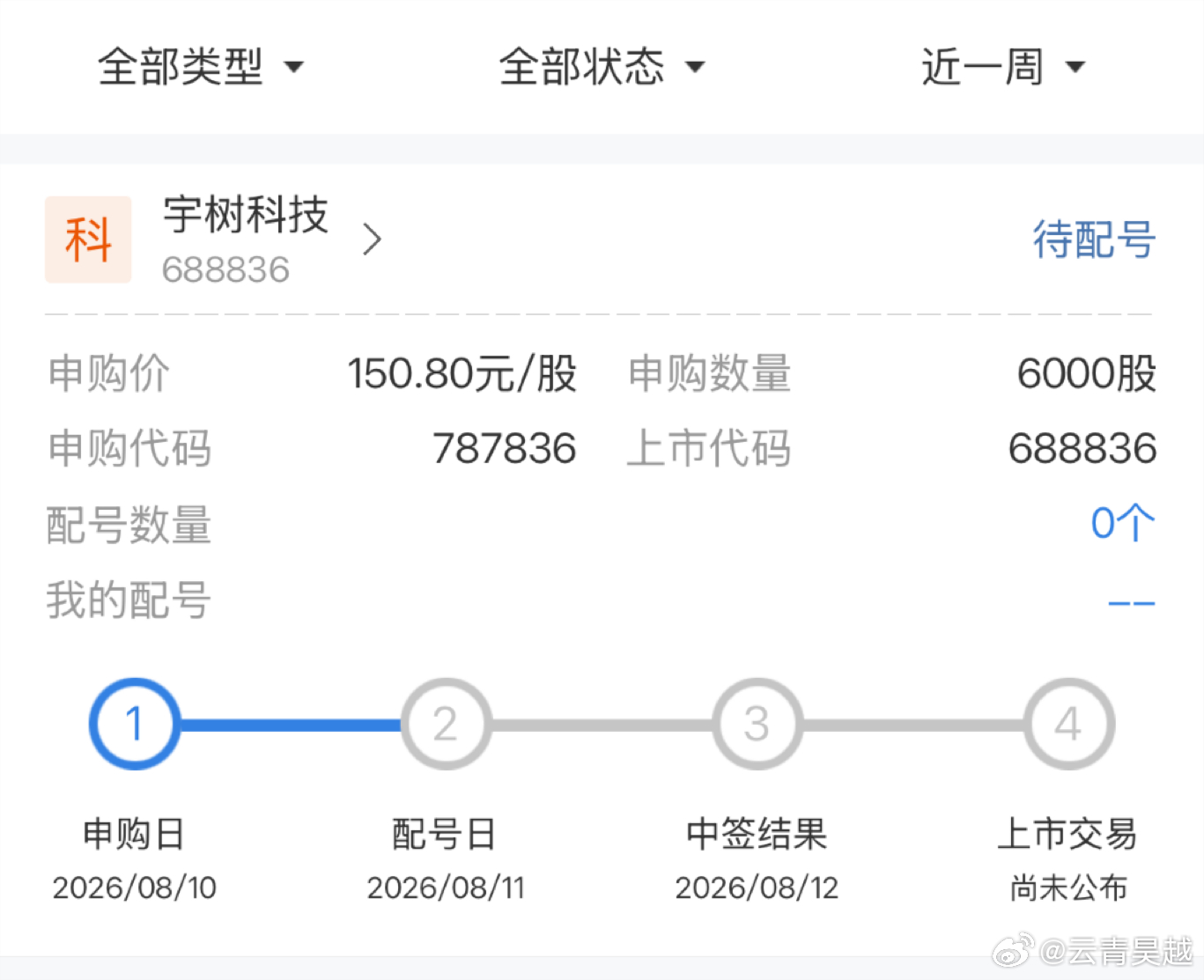Viewport: 1204px width, 980px height.
Task: Click the 我的配号 field label
Action: pyautogui.click(x=129, y=601)
